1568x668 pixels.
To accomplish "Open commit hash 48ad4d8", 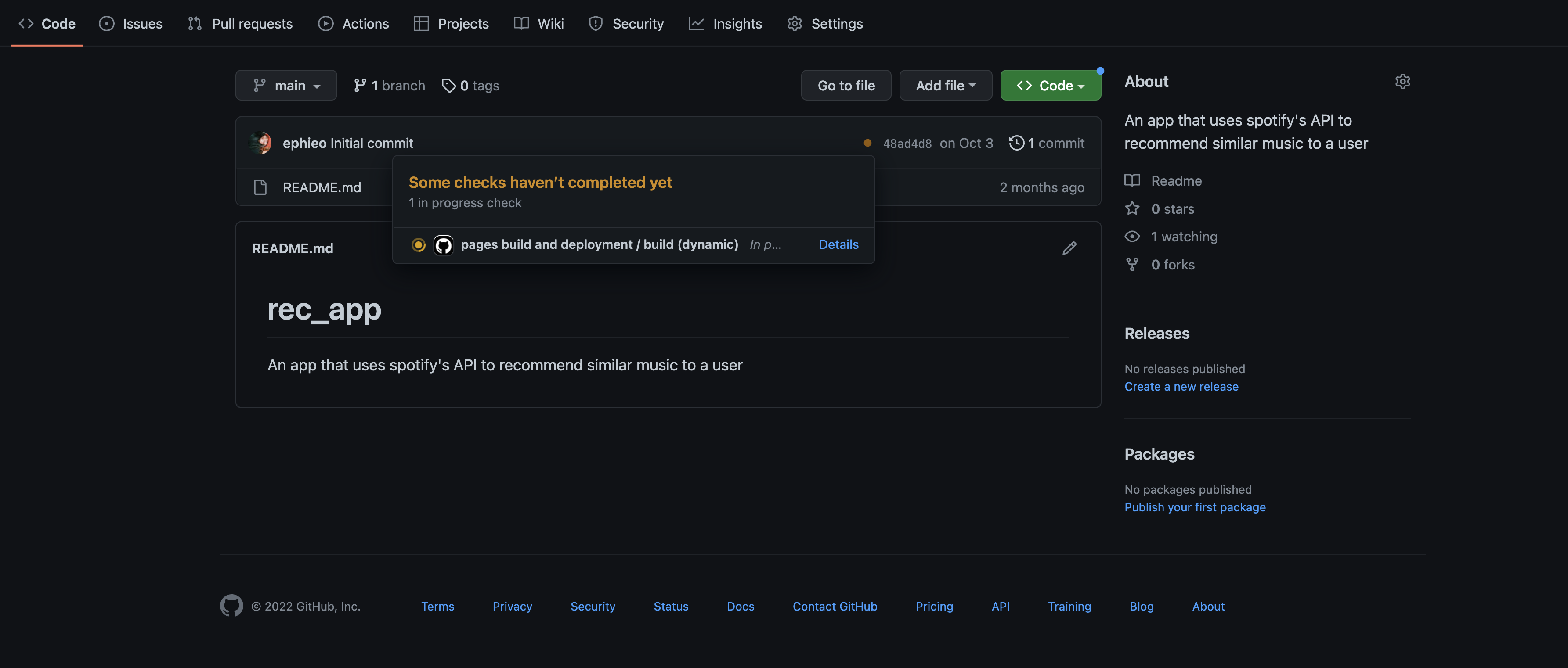I will click(x=907, y=144).
